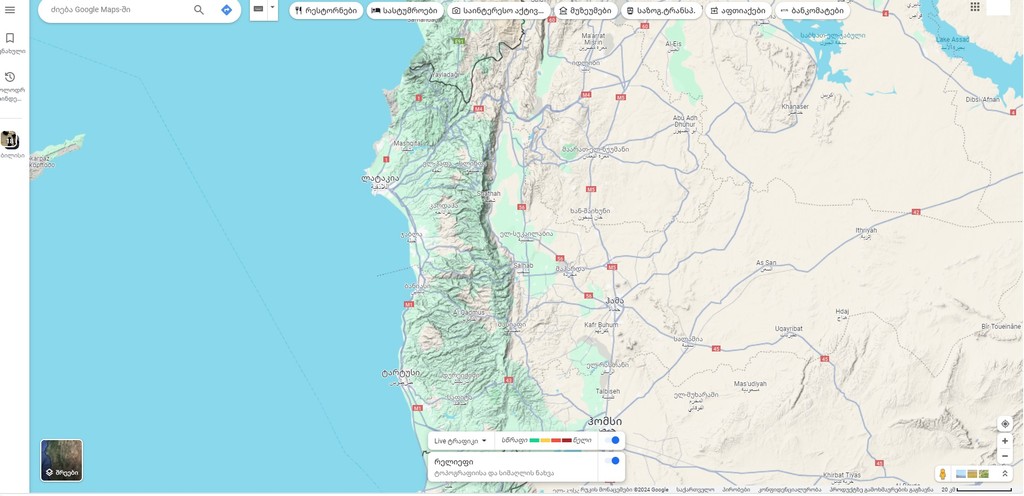Toggle the traffic layer switch off

pyautogui.click(x=612, y=441)
